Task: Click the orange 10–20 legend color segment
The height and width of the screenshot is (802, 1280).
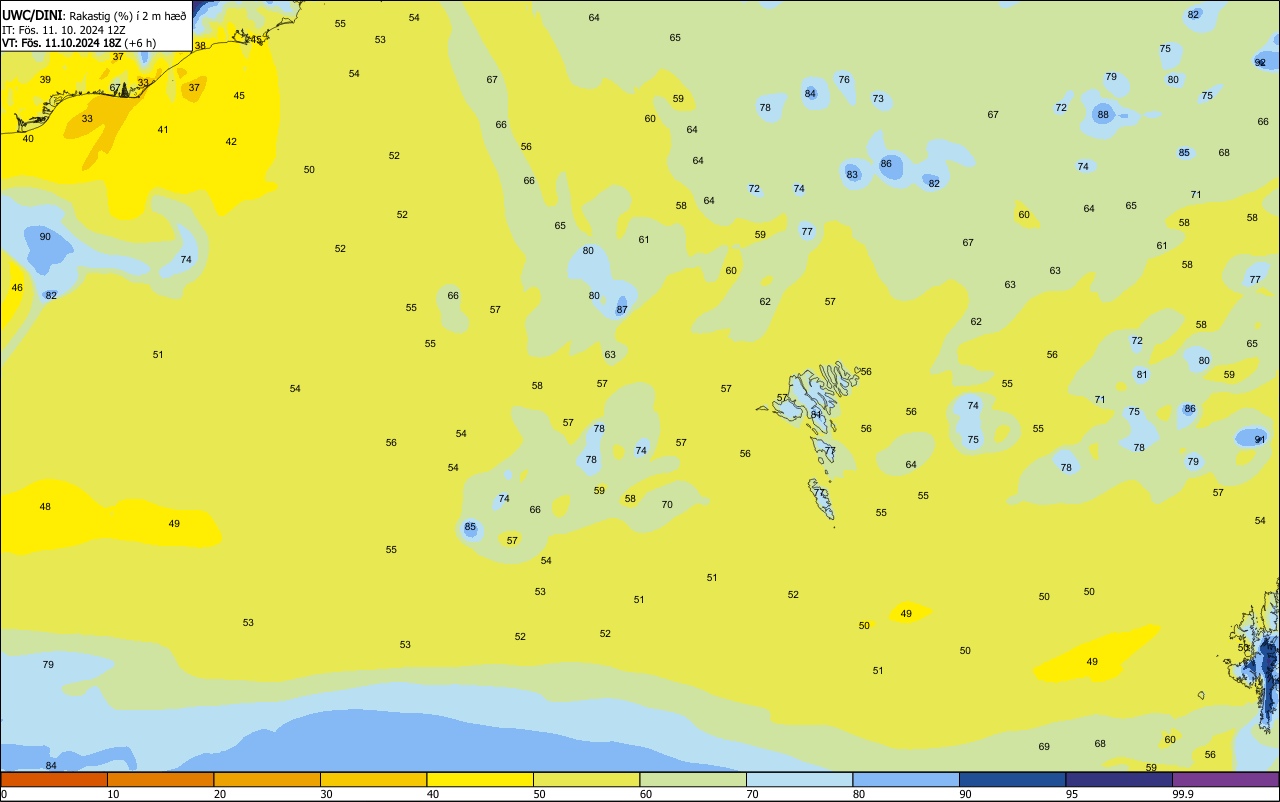Action: (x=160, y=779)
